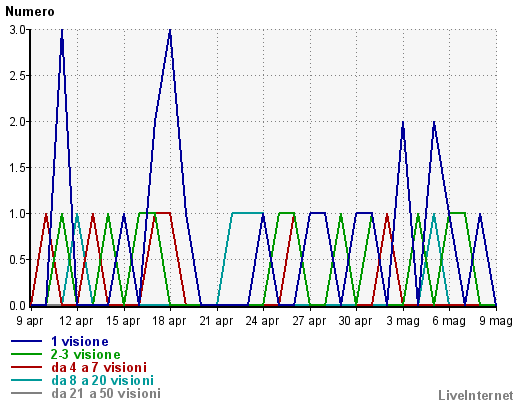This screenshot has width=520, height=405.
Task: Click the 6 mag date label
Action: click(449, 321)
